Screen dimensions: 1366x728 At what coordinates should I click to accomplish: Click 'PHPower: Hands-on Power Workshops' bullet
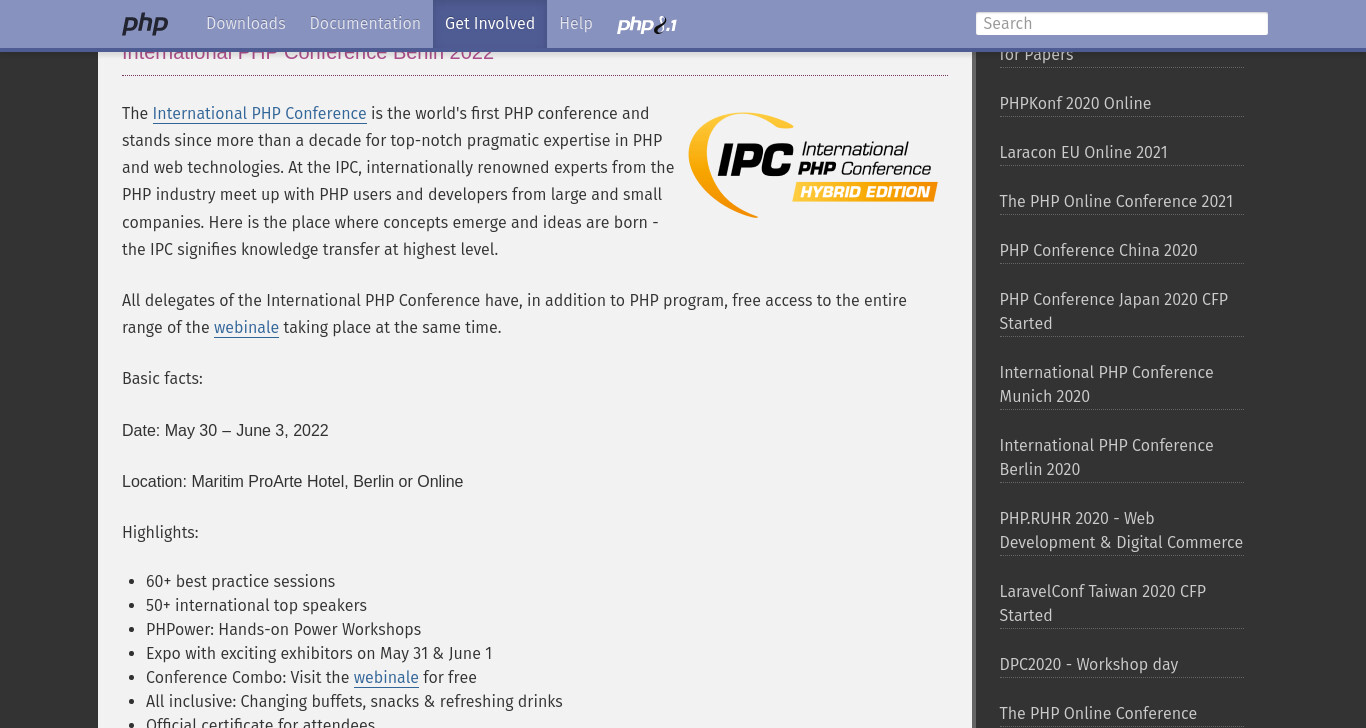(x=283, y=630)
